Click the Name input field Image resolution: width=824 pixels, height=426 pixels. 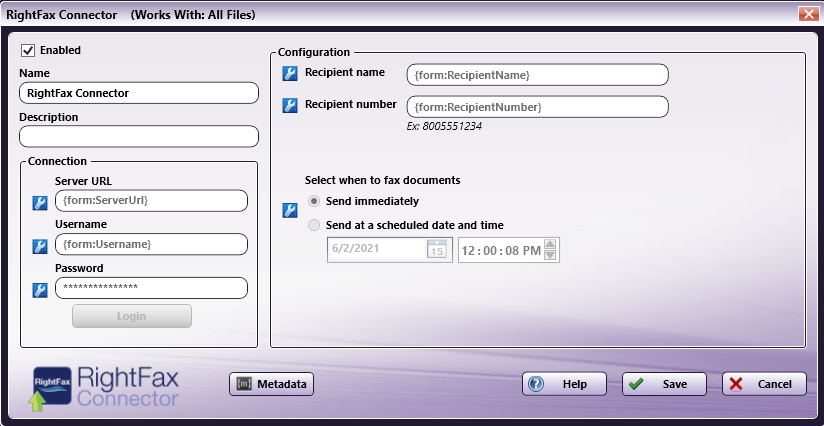point(139,93)
